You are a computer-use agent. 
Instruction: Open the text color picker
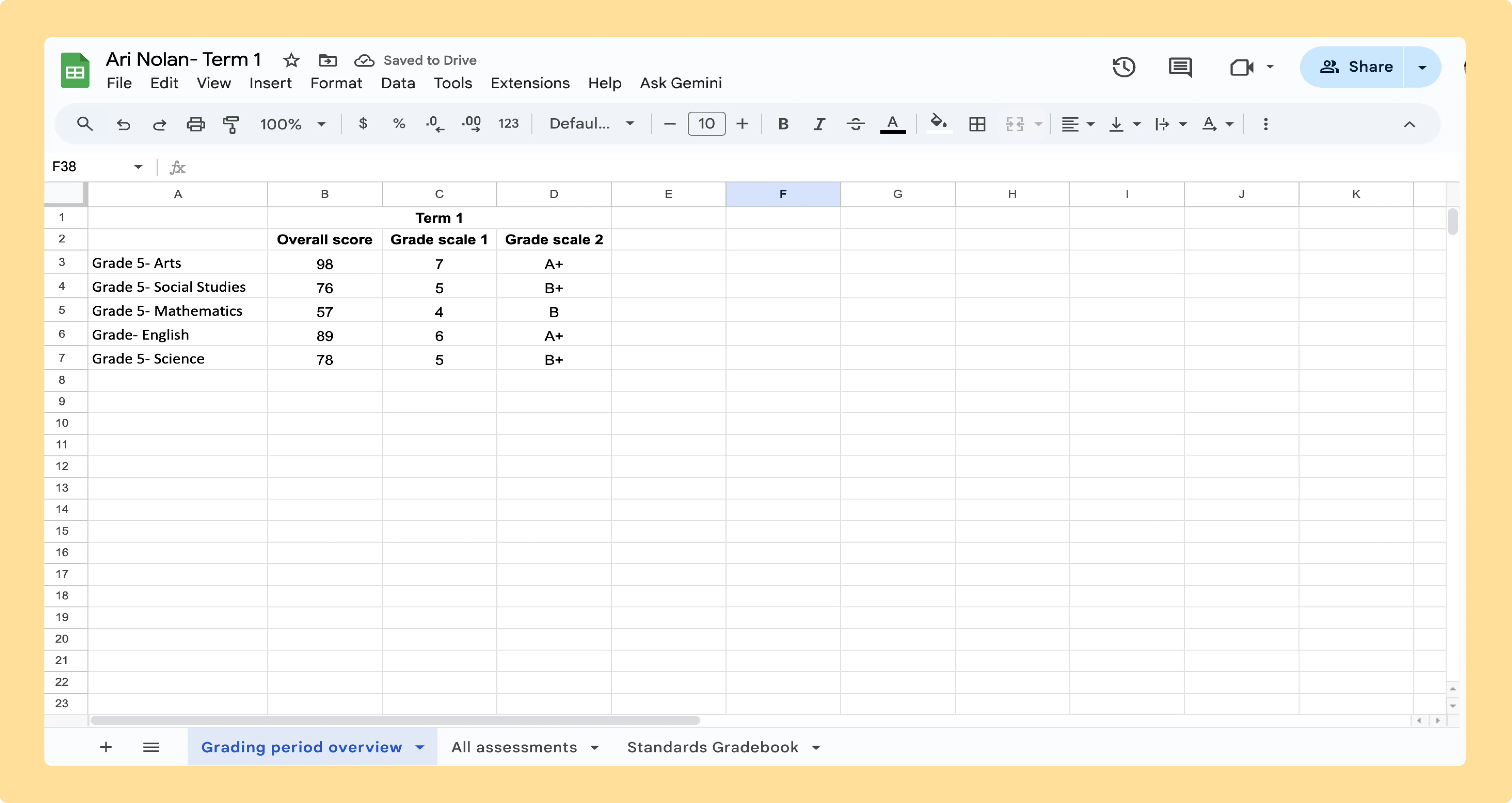tap(893, 124)
